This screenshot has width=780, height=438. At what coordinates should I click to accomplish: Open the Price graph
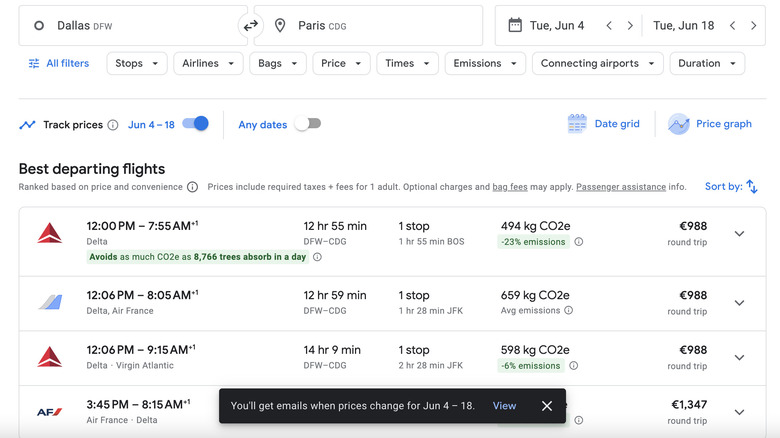click(709, 124)
